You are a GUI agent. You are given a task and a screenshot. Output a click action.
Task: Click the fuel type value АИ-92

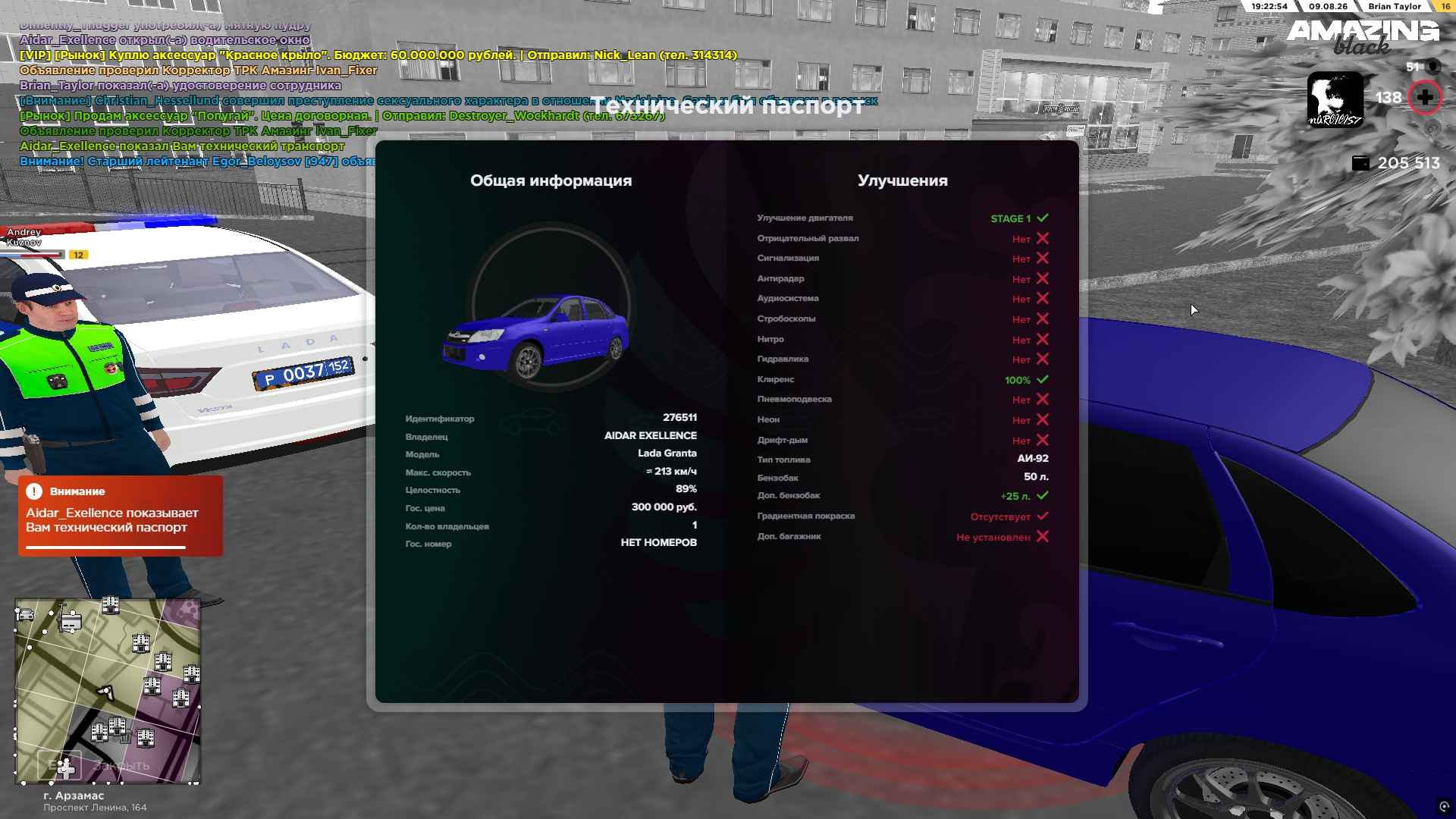tap(1033, 459)
